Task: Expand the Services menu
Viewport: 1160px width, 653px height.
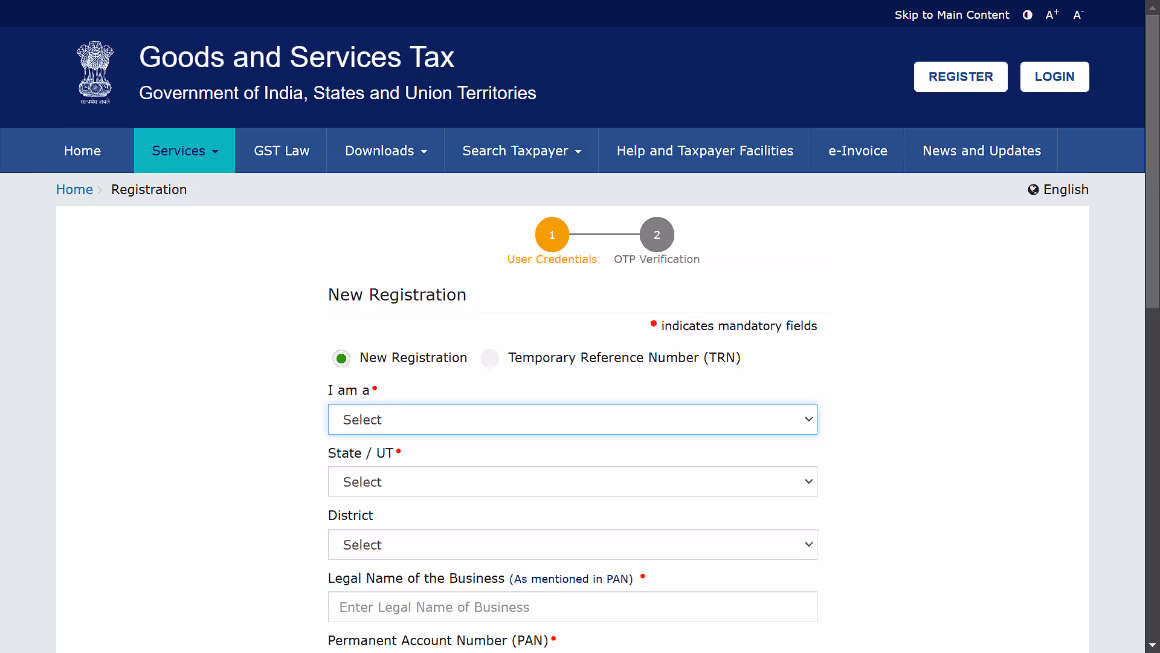Action: (x=184, y=151)
